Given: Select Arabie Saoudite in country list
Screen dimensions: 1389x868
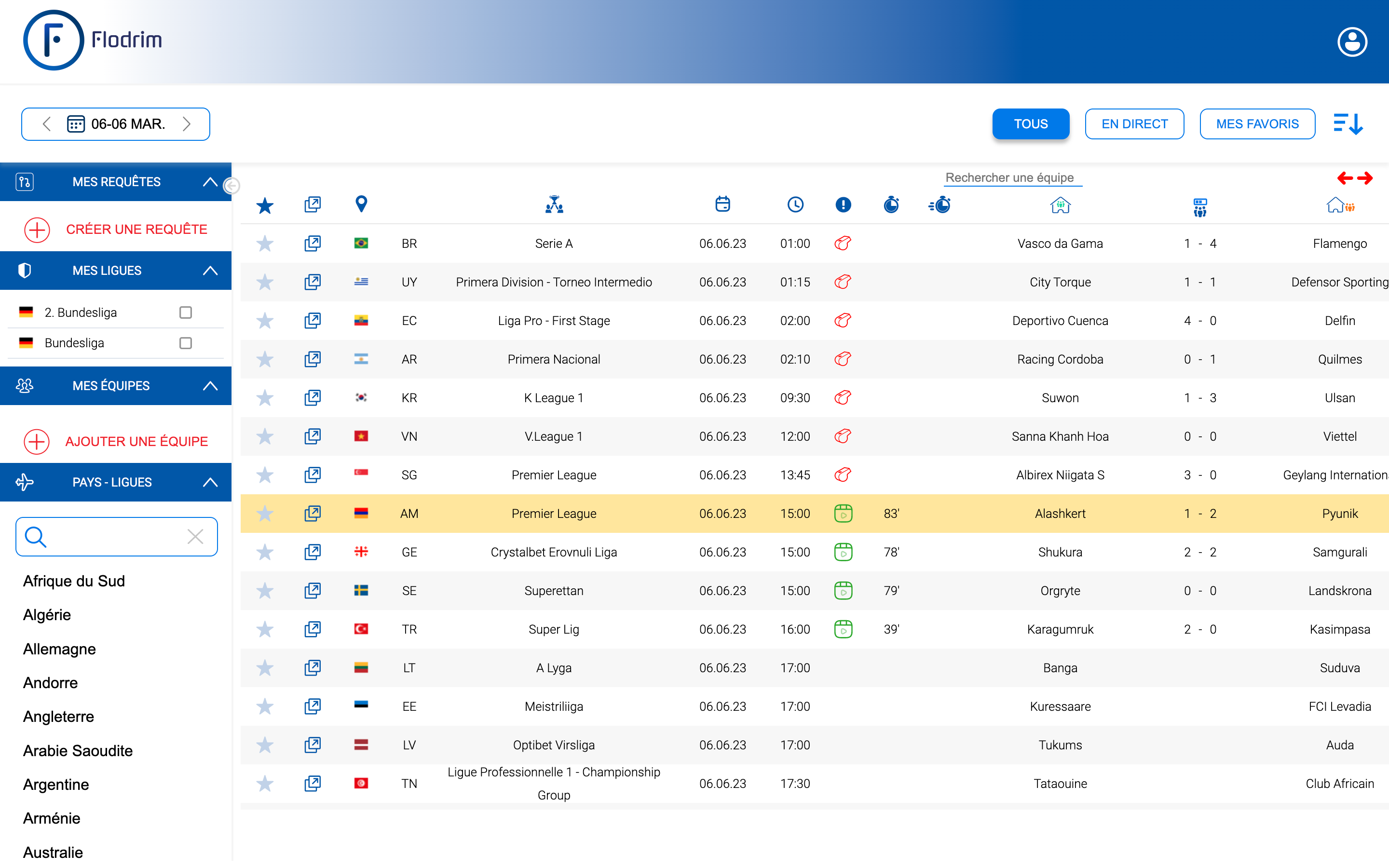Looking at the screenshot, I should [x=78, y=751].
